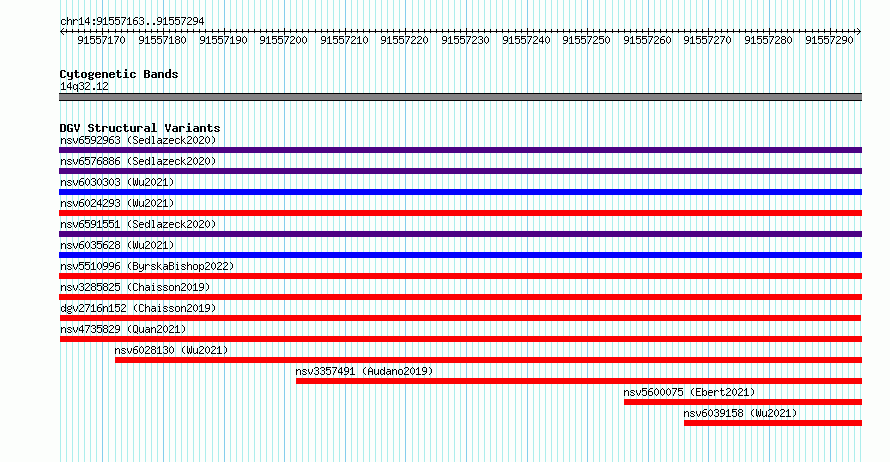
Task: Click ruler position 91557270
Action: pyautogui.click(x=708, y=40)
